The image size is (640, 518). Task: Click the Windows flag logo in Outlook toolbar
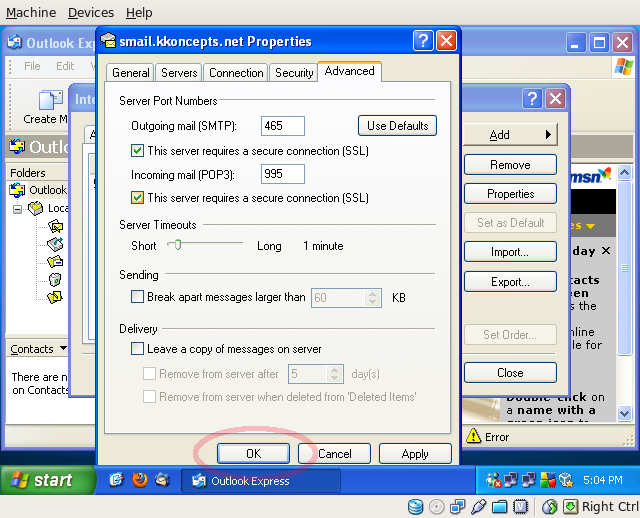(624, 67)
